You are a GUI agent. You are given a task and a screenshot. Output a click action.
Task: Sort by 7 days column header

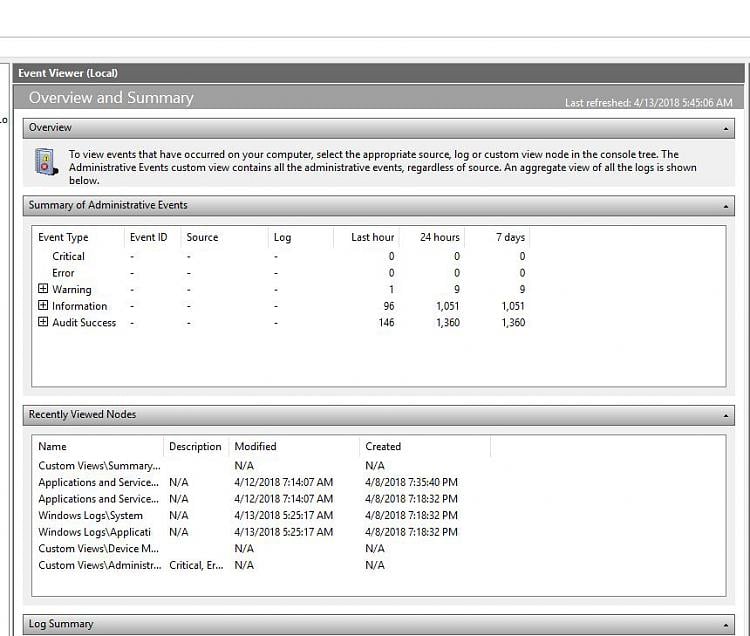[510, 237]
